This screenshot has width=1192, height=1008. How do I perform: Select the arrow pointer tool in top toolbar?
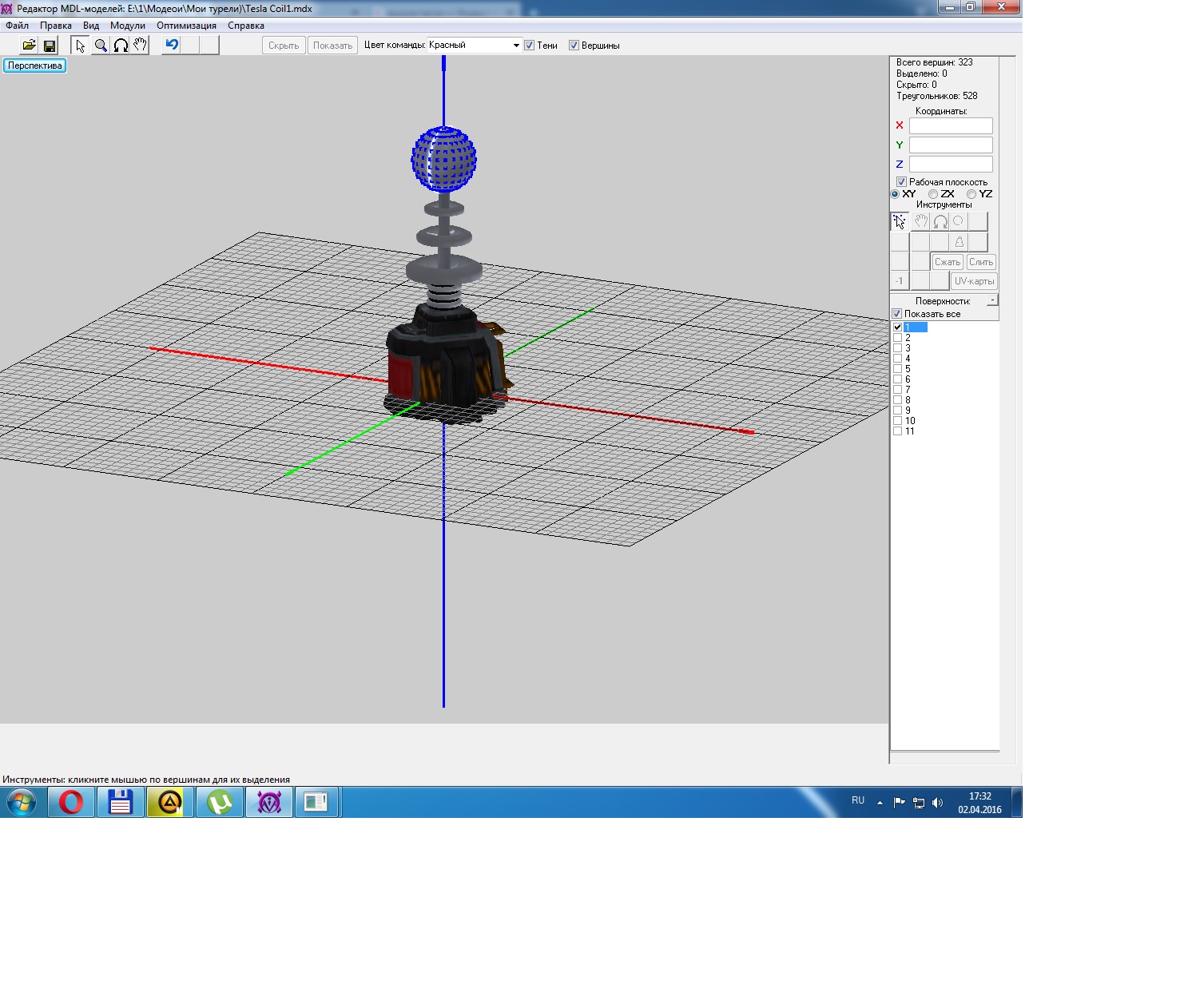tap(80, 46)
